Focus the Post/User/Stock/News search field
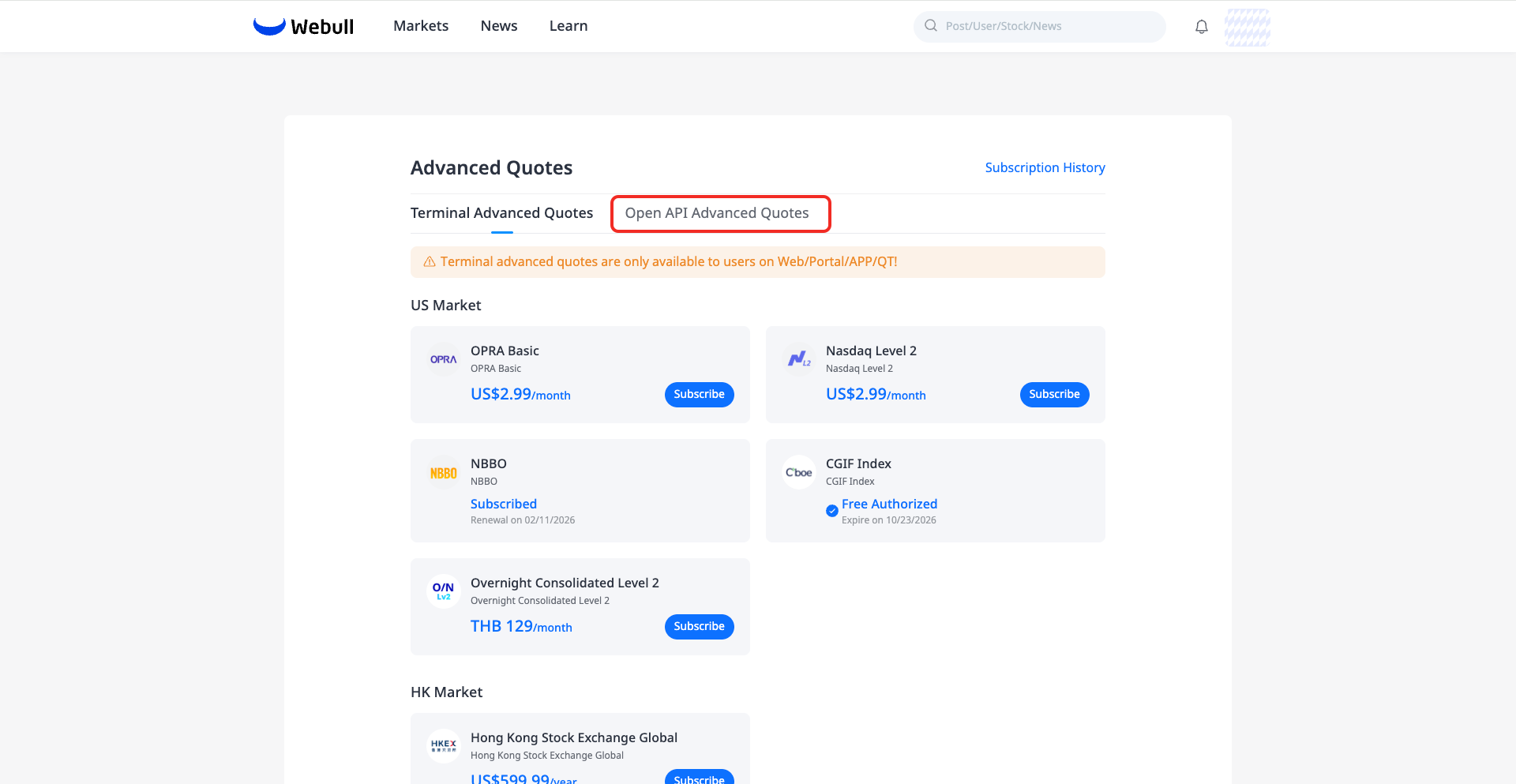Viewport: 1516px width, 784px height. 1039,26
